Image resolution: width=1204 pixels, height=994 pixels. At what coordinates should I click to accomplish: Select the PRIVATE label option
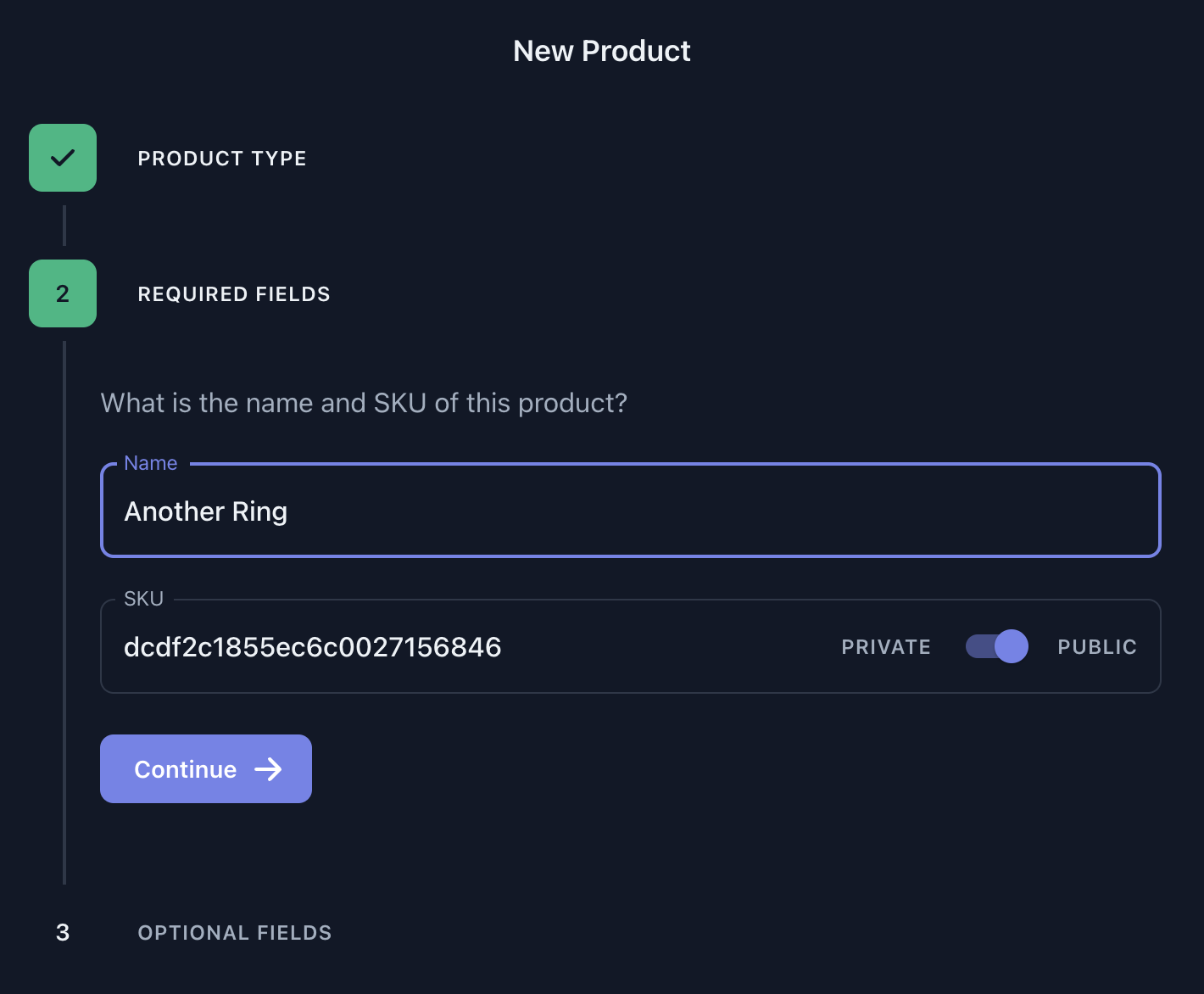(x=886, y=647)
